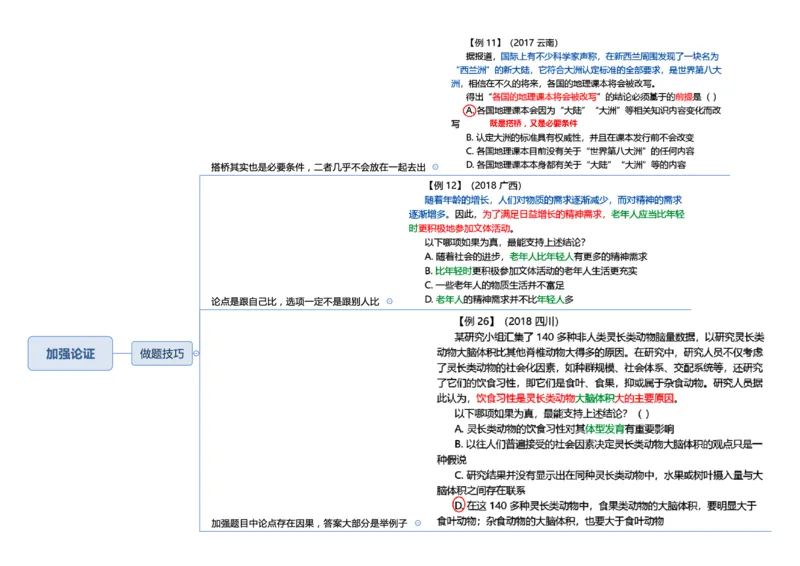Click question line 得出"各国的地理课本将会被改写"的结论
This screenshot has height=566, width=800.
tap(591, 96)
